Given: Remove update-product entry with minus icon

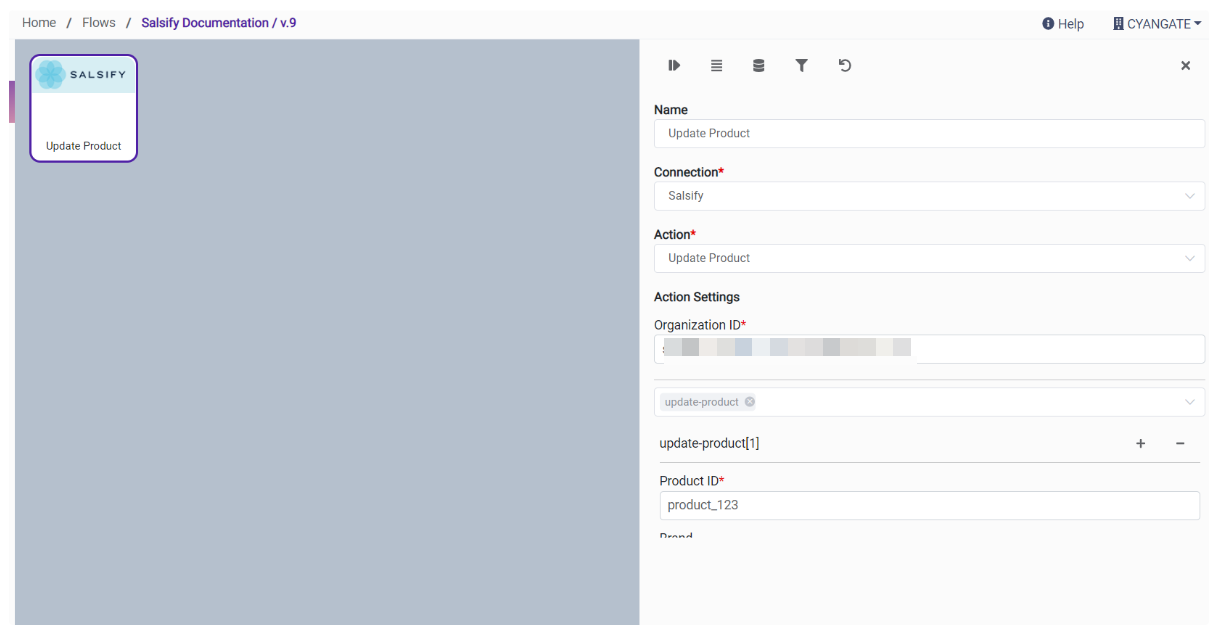Looking at the screenshot, I should tap(1180, 444).
